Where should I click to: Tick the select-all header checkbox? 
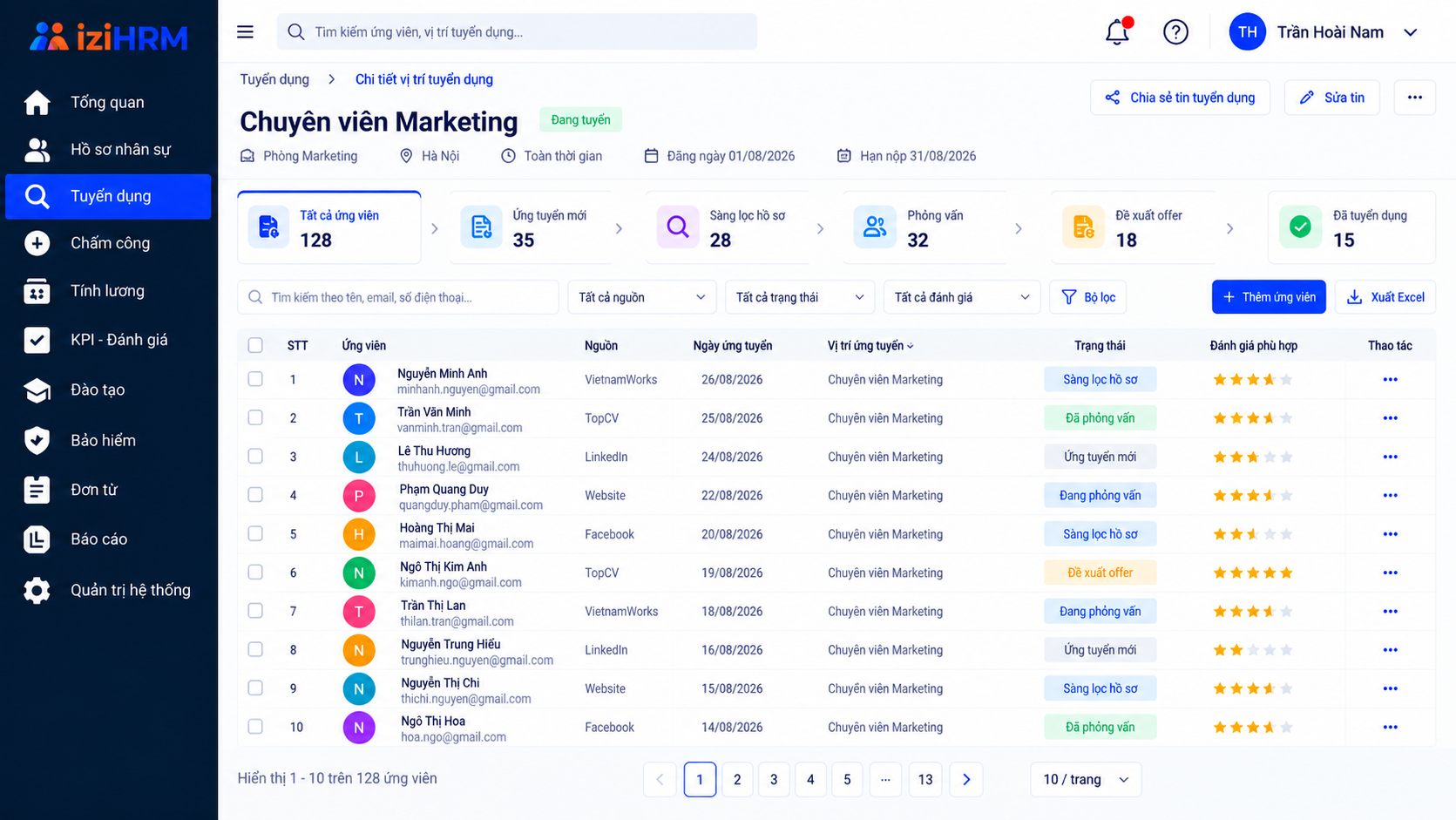click(255, 345)
